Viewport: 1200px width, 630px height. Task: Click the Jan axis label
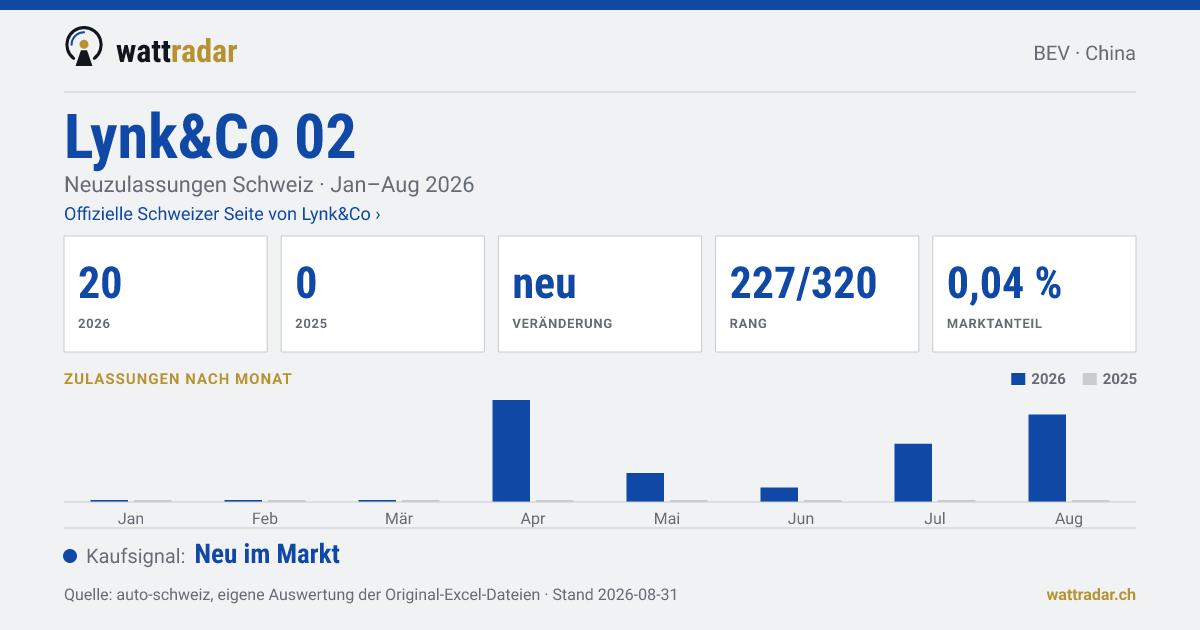click(131, 518)
